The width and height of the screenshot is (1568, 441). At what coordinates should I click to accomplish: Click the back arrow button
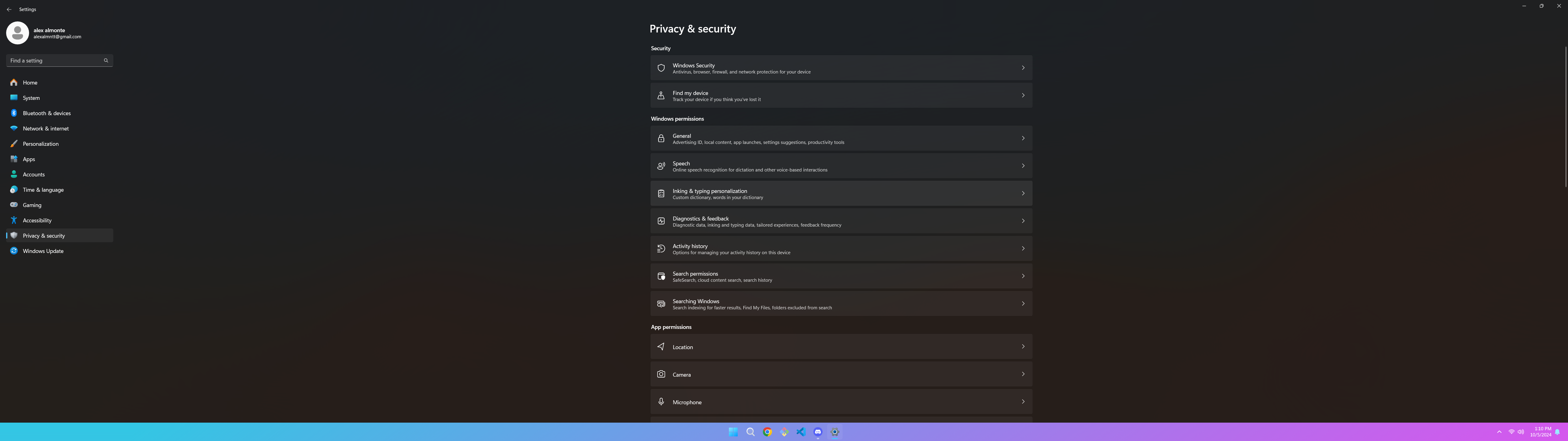(9, 10)
